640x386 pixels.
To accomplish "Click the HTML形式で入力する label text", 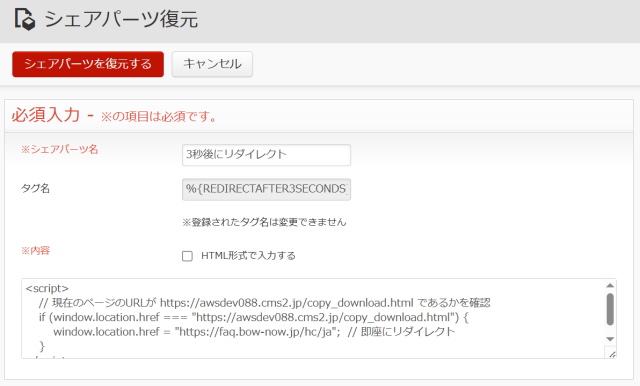I will [x=248, y=256].
